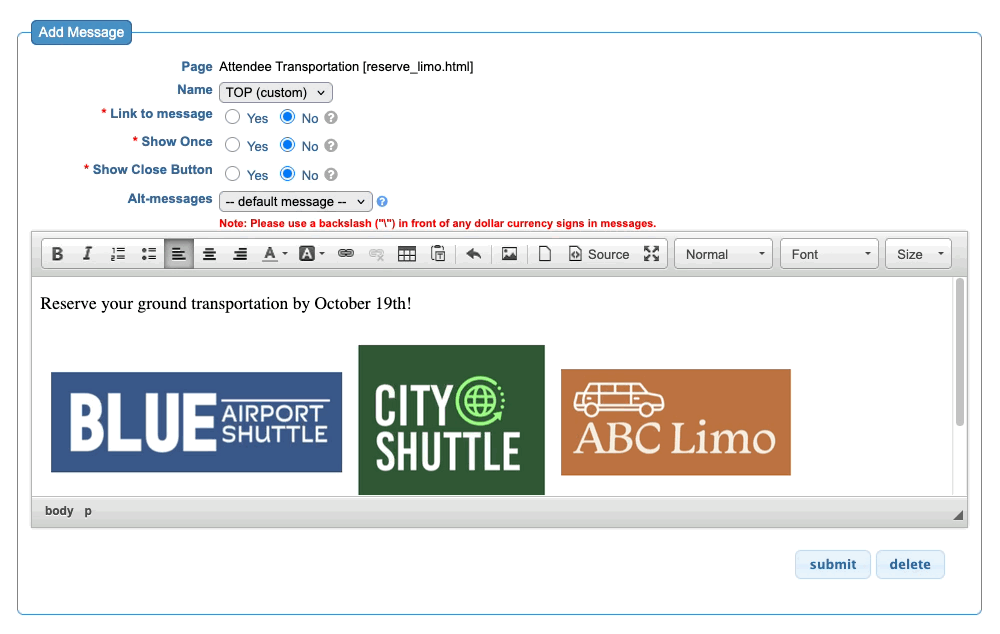The image size is (1000, 634).
Task: Click the editor resize handle corner
Action: tap(958, 515)
